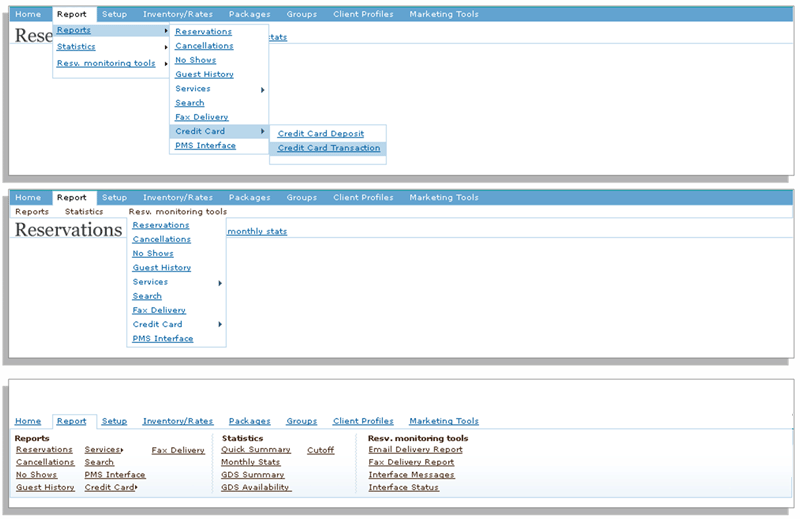
Task: Open the GDS Availability link
Action: coord(255,488)
